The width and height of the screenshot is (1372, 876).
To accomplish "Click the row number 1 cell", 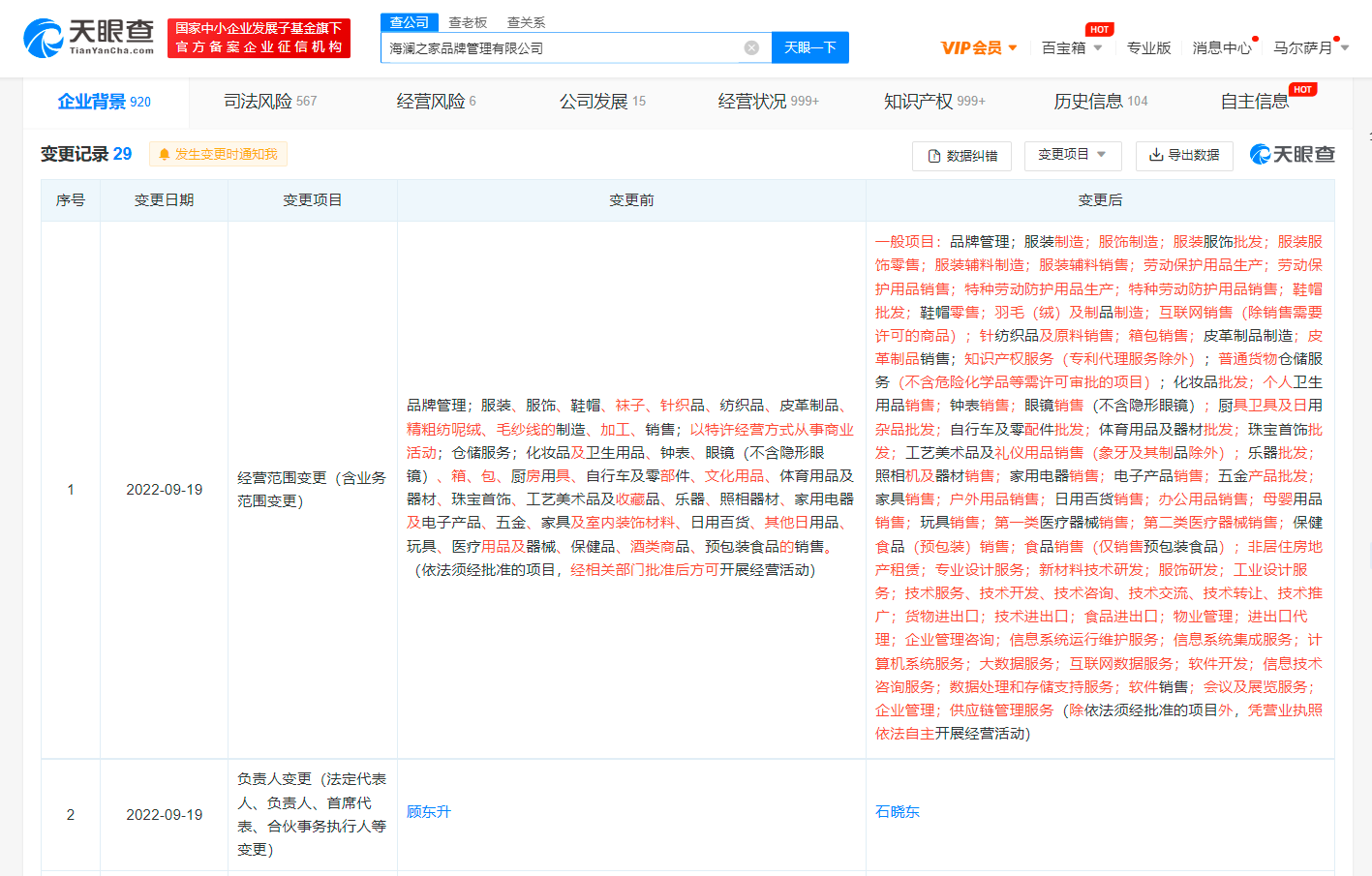I will [x=71, y=490].
